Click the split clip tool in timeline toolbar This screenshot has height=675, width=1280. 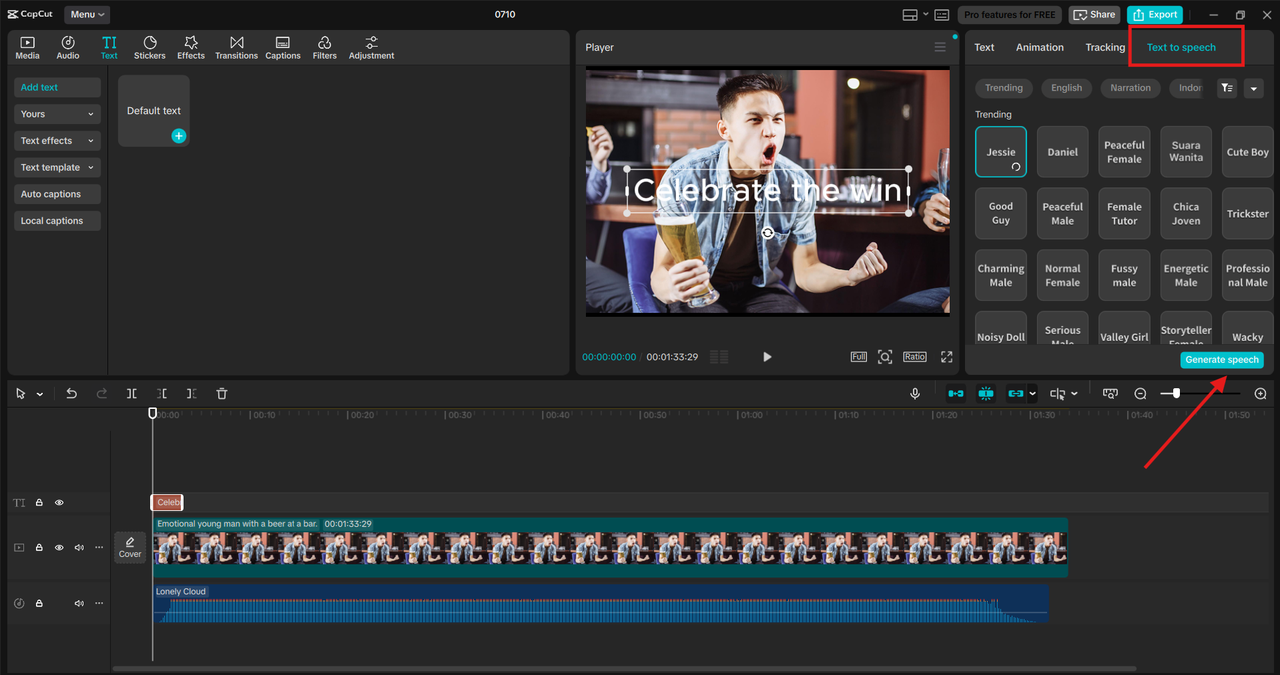coord(132,394)
